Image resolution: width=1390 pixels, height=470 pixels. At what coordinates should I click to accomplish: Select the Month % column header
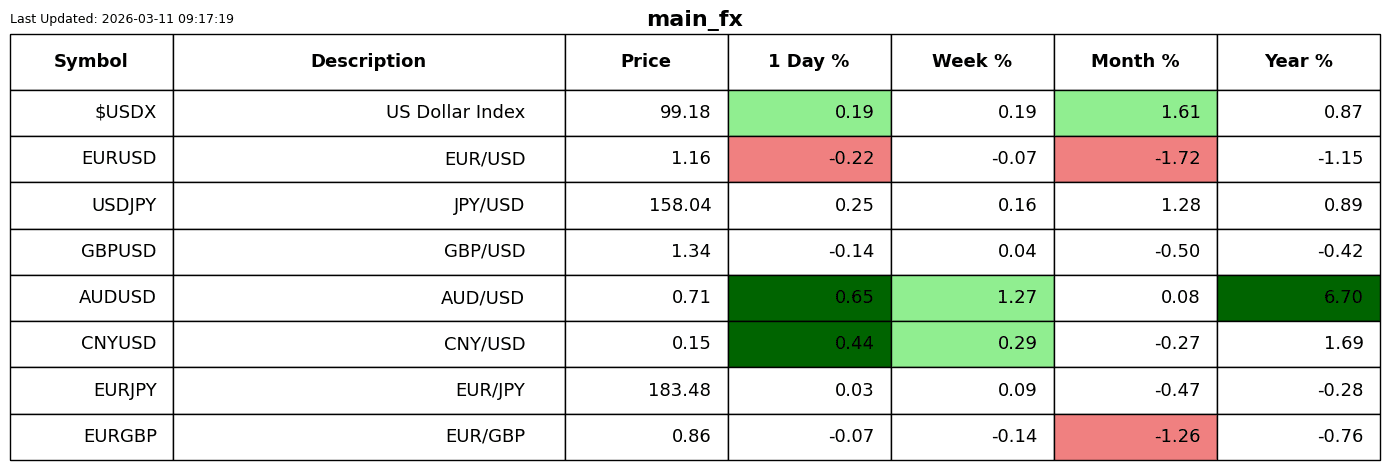tap(1135, 62)
